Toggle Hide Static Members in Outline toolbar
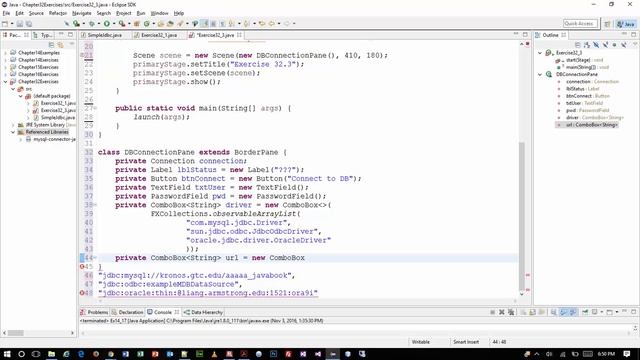Image resolution: width=640 pixels, height=360 pixels. click(x=605, y=44)
